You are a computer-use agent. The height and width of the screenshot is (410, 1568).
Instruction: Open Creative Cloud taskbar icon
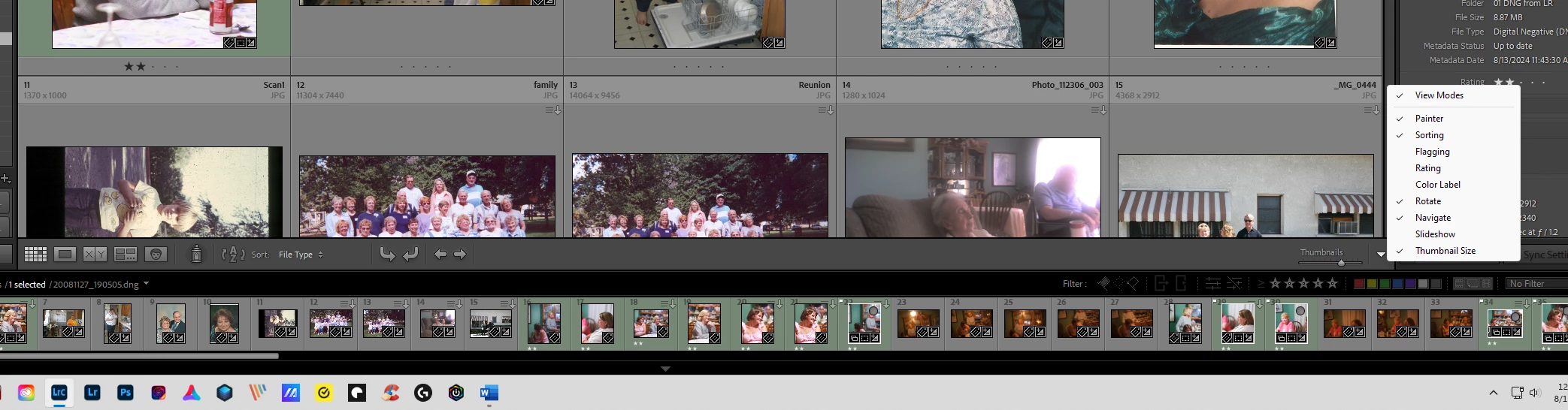click(x=26, y=392)
